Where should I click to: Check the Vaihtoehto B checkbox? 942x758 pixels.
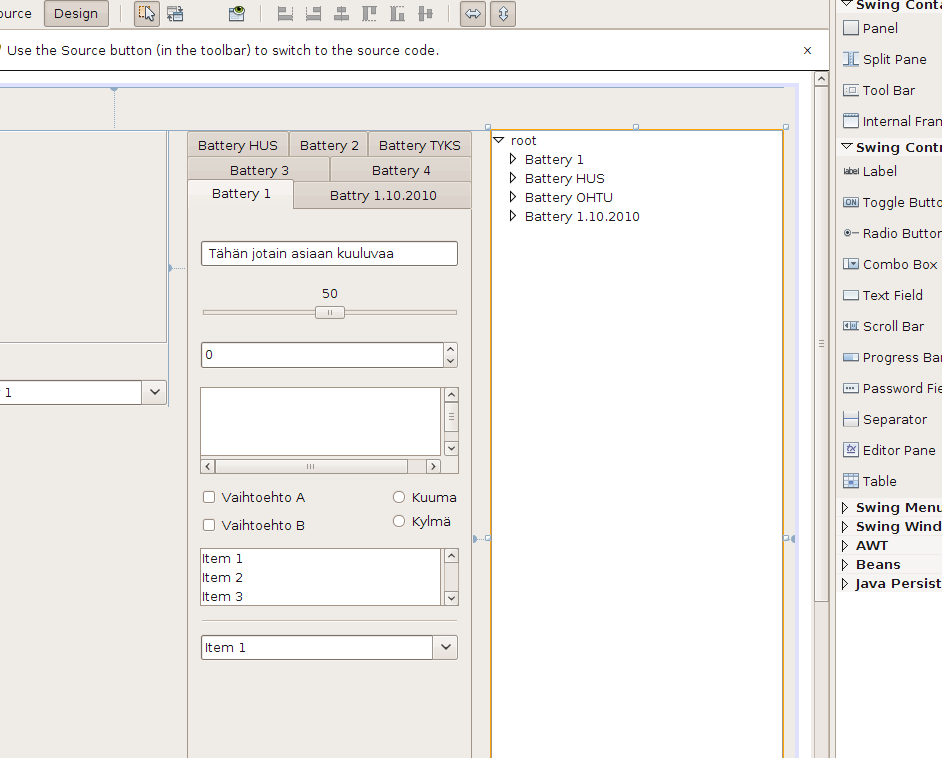coord(208,525)
